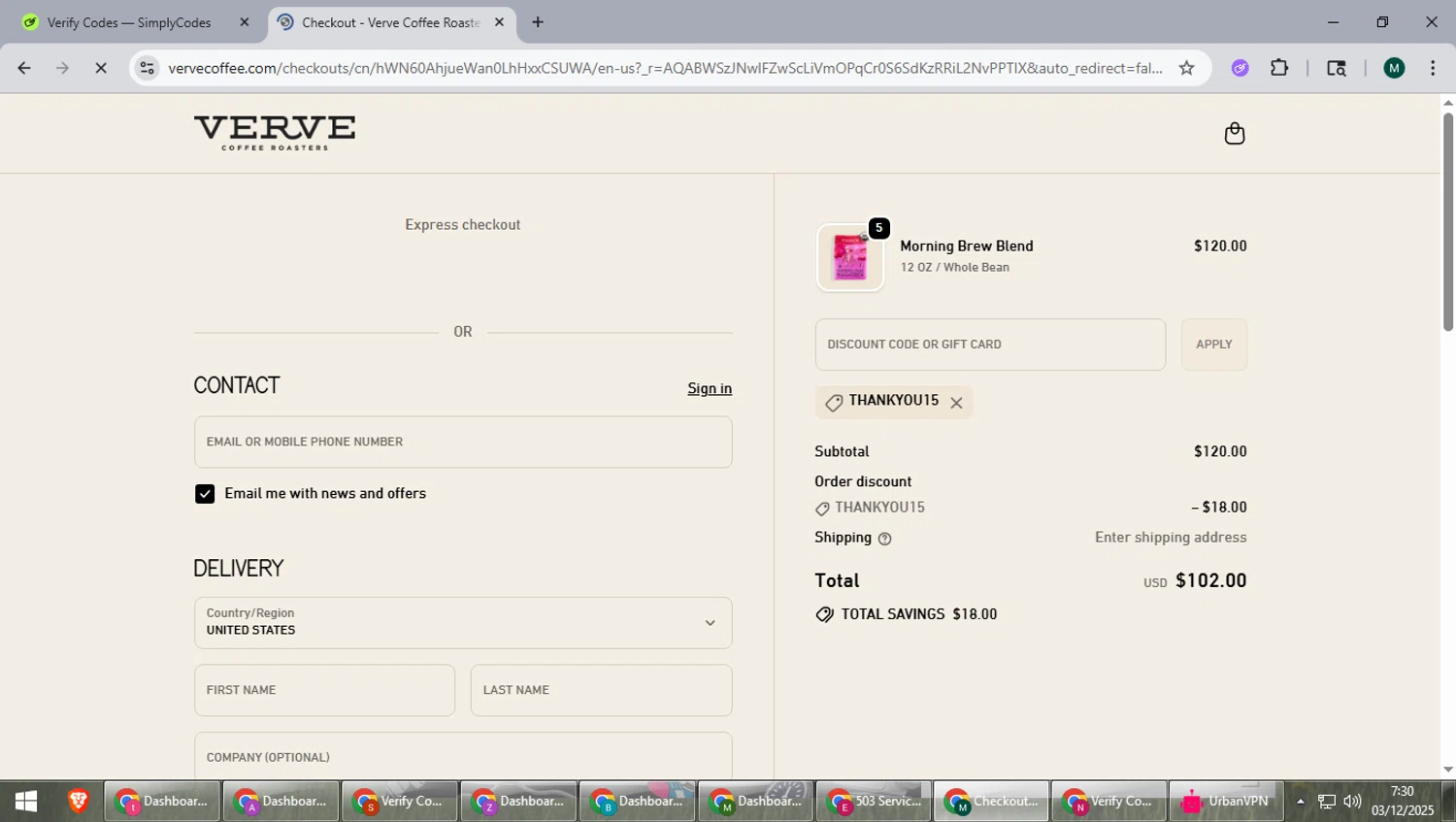
Task: Open the Extensions puzzle icon
Action: [x=1279, y=68]
